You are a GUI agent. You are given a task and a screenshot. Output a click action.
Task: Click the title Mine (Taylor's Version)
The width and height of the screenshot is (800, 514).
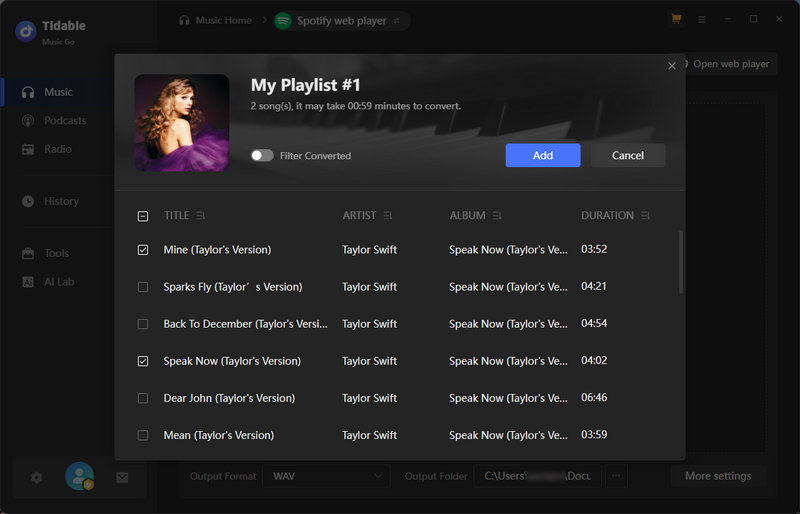[x=217, y=250]
